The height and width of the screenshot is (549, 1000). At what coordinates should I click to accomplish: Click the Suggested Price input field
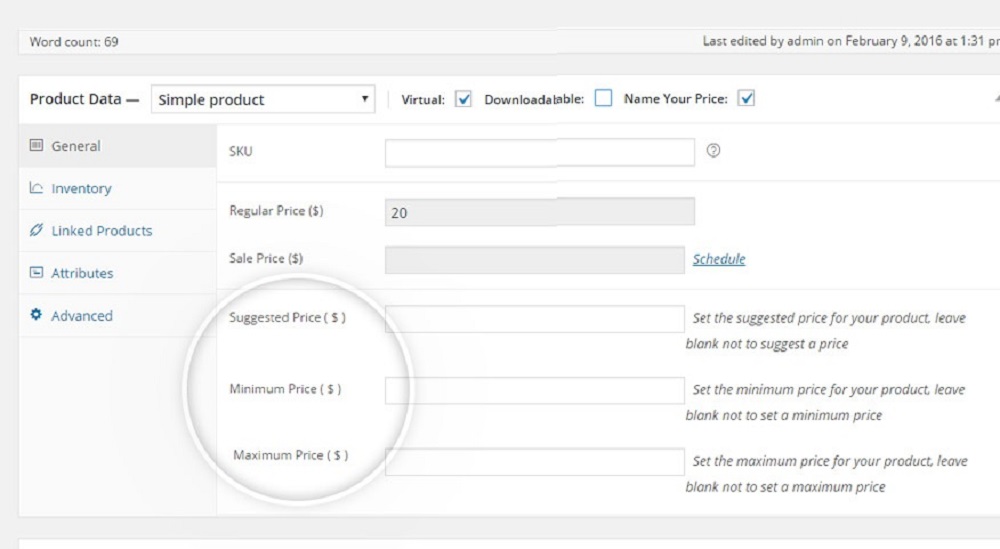tap(534, 318)
